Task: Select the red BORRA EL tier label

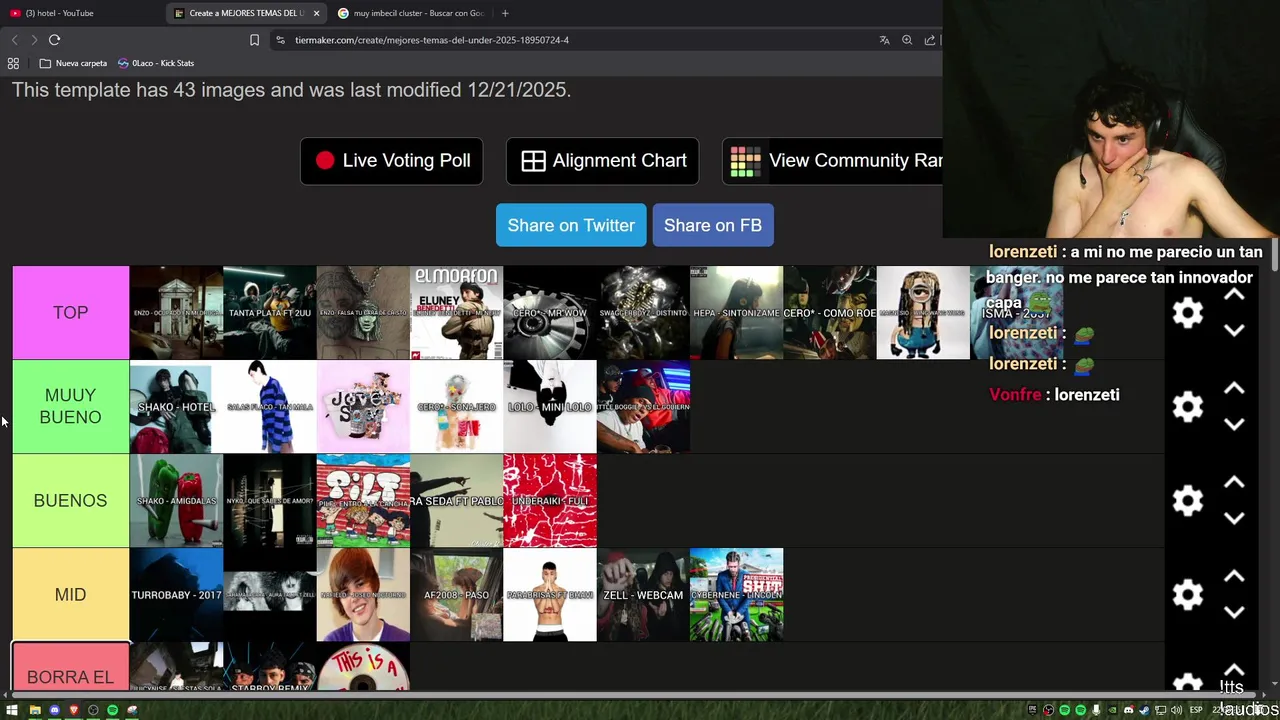Action: click(71, 667)
